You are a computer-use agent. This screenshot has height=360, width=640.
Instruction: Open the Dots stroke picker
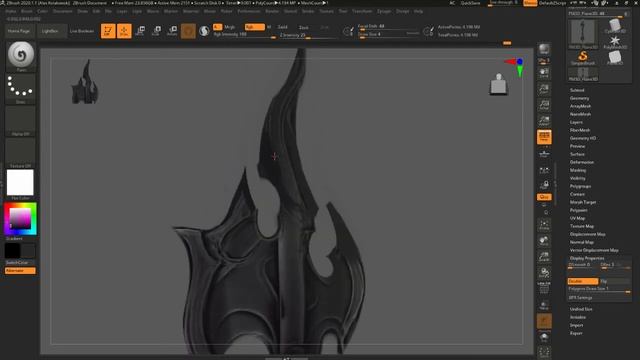20,87
